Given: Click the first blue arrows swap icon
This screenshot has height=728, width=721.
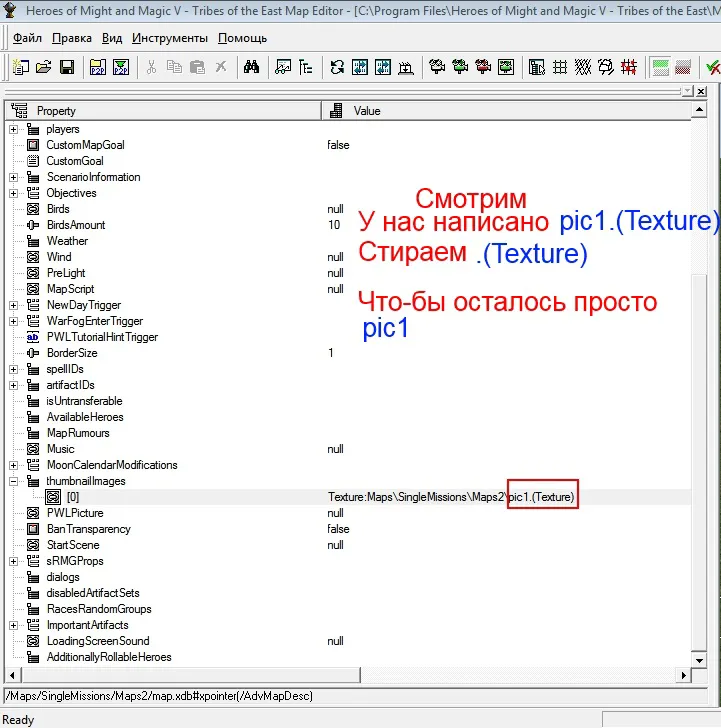Looking at the screenshot, I should [x=360, y=68].
